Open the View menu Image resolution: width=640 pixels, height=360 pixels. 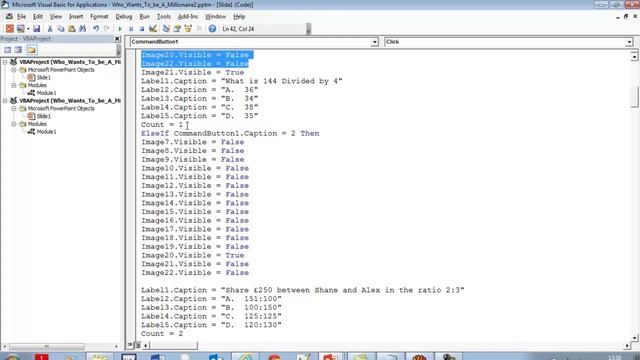[x=56, y=17]
